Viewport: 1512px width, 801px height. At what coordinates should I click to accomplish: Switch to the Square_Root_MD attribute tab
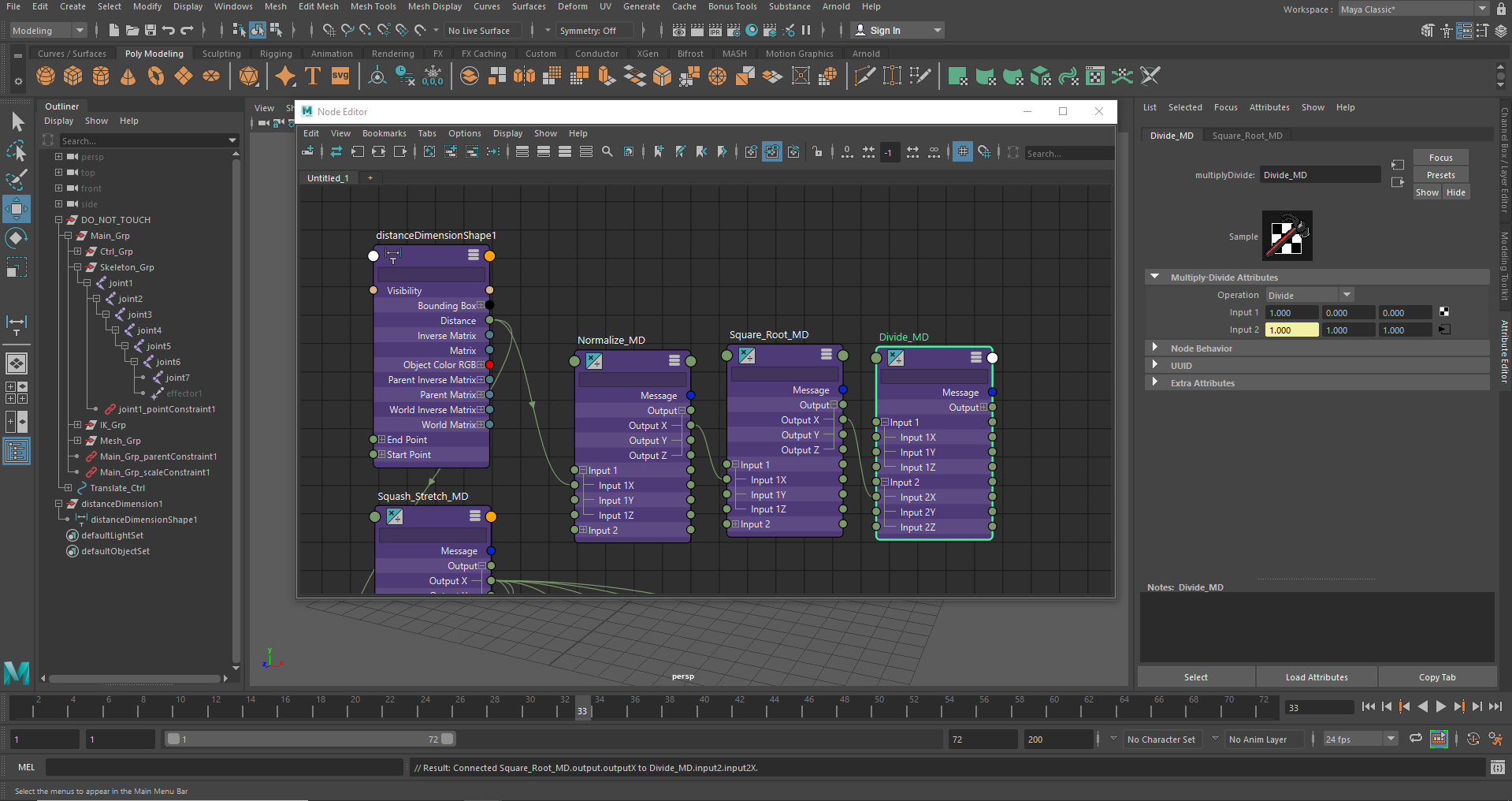(x=1247, y=136)
